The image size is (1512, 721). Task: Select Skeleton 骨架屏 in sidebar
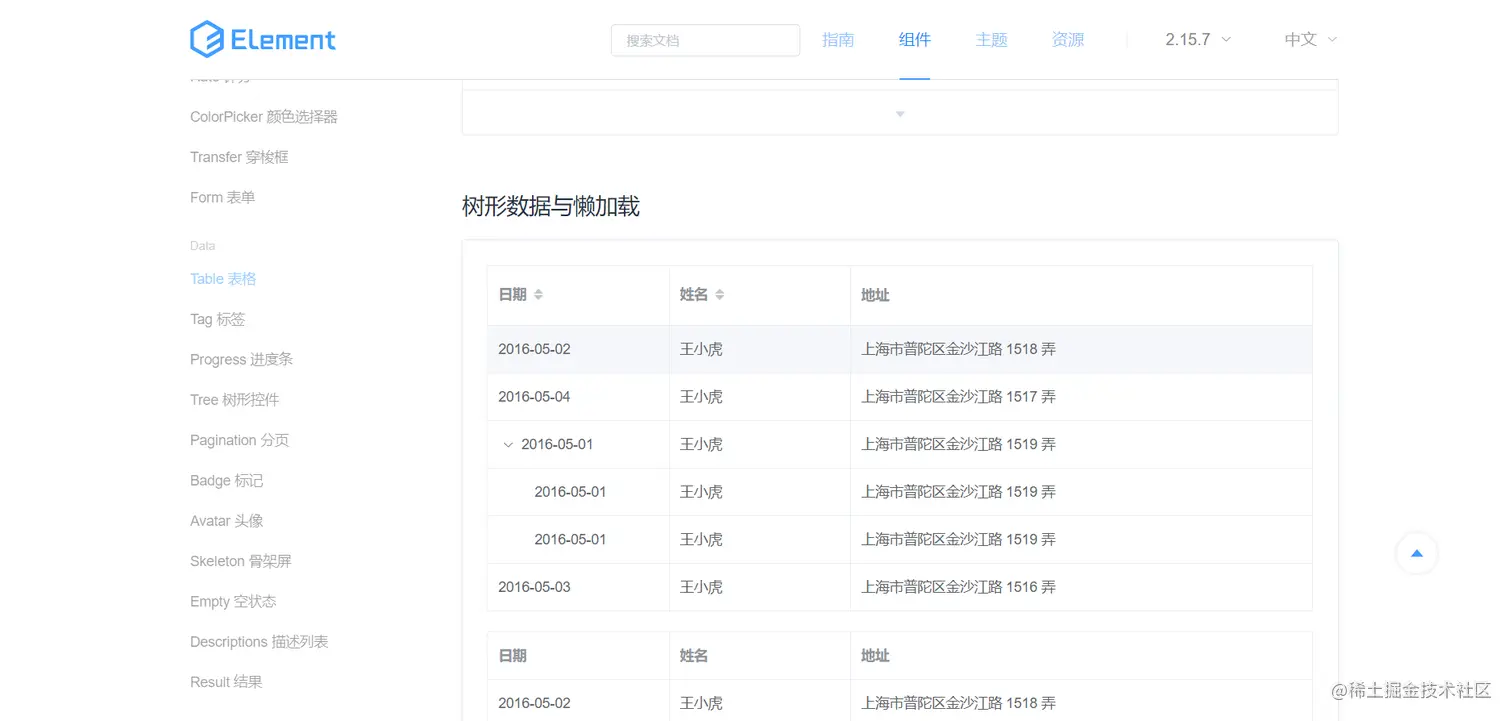(x=241, y=561)
